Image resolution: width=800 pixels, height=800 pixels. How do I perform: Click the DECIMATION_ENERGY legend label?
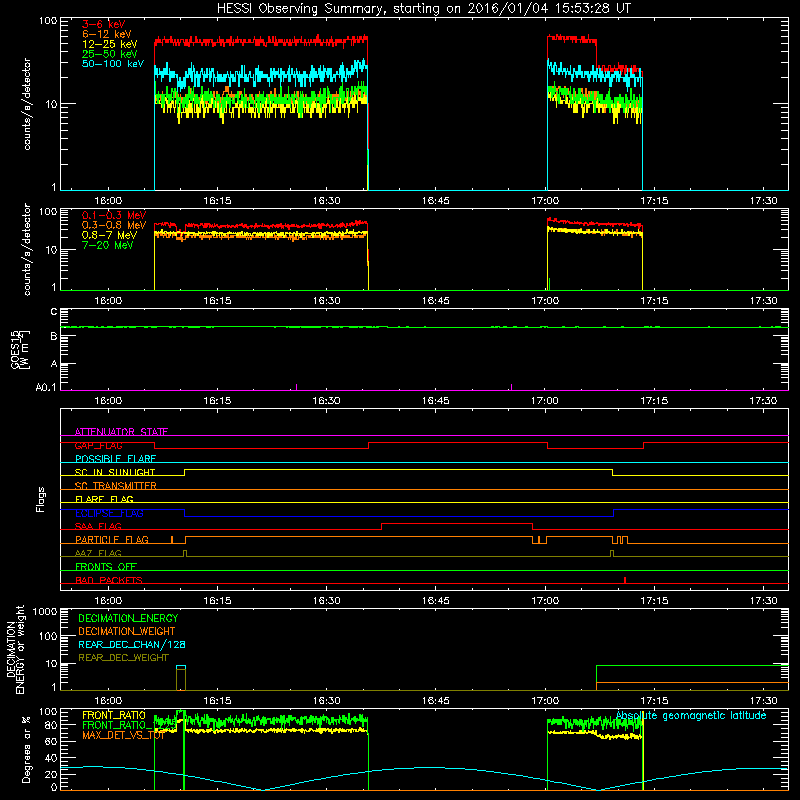click(128, 618)
